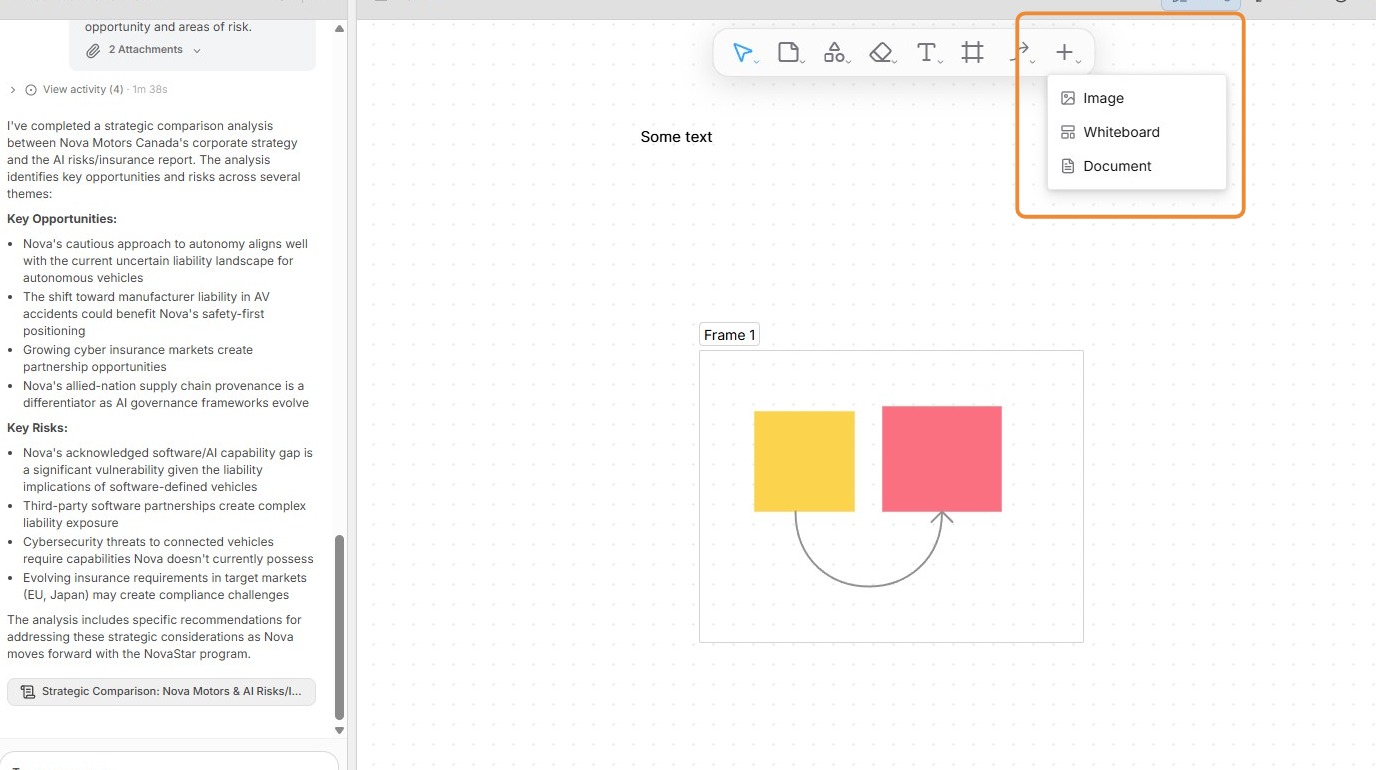1376x770 pixels.
Task: Select the curved arrow connector
Action: point(868,585)
